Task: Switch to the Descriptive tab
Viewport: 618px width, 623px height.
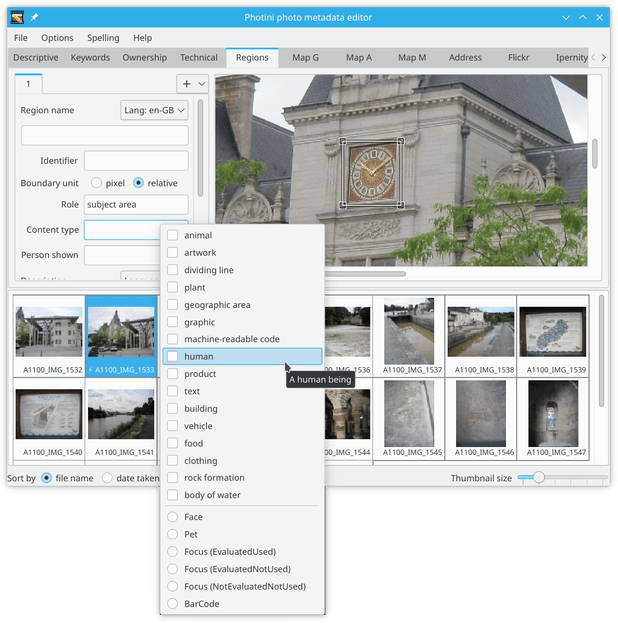Action: point(36,58)
